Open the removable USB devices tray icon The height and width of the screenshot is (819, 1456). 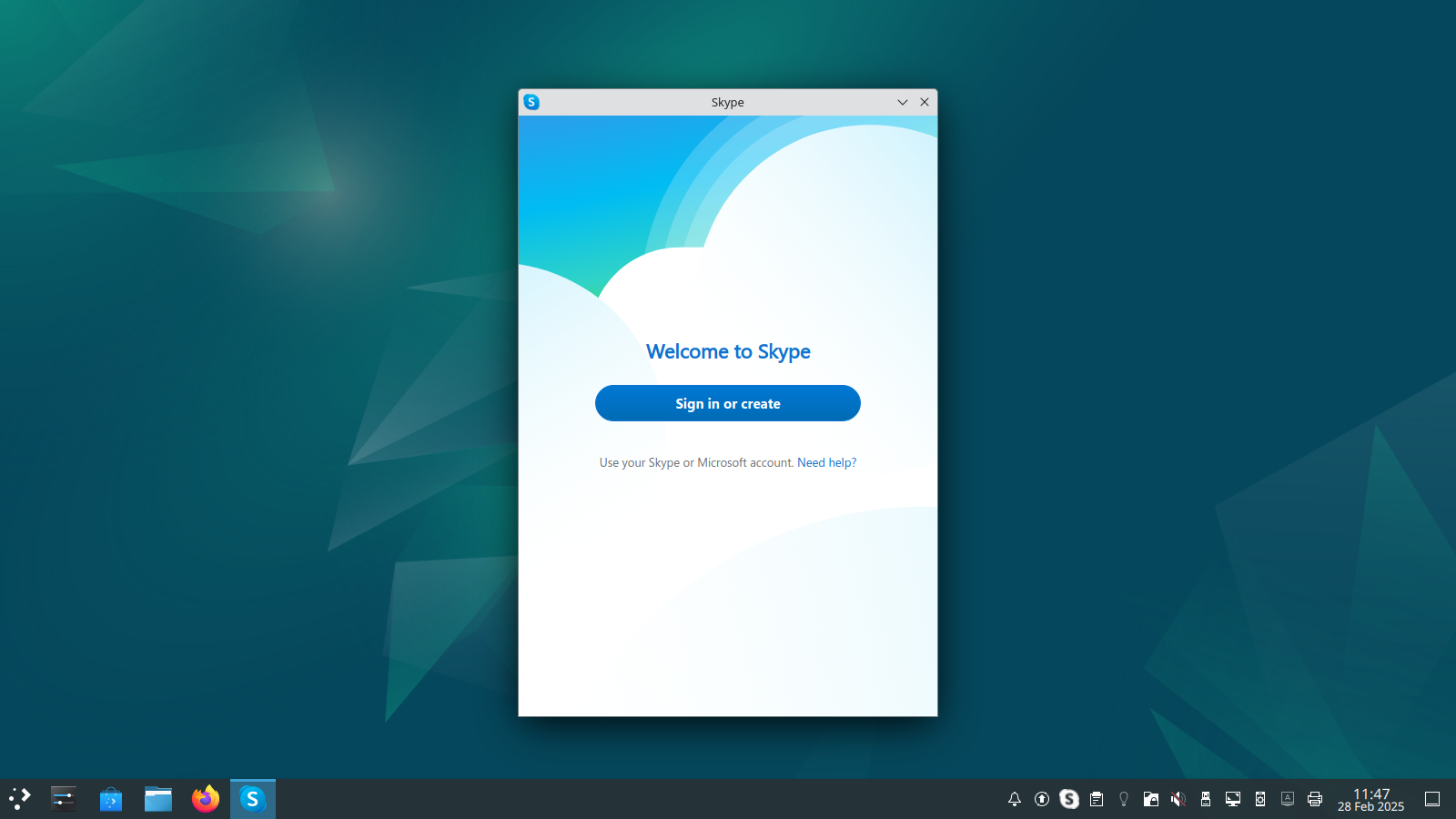[1206, 799]
